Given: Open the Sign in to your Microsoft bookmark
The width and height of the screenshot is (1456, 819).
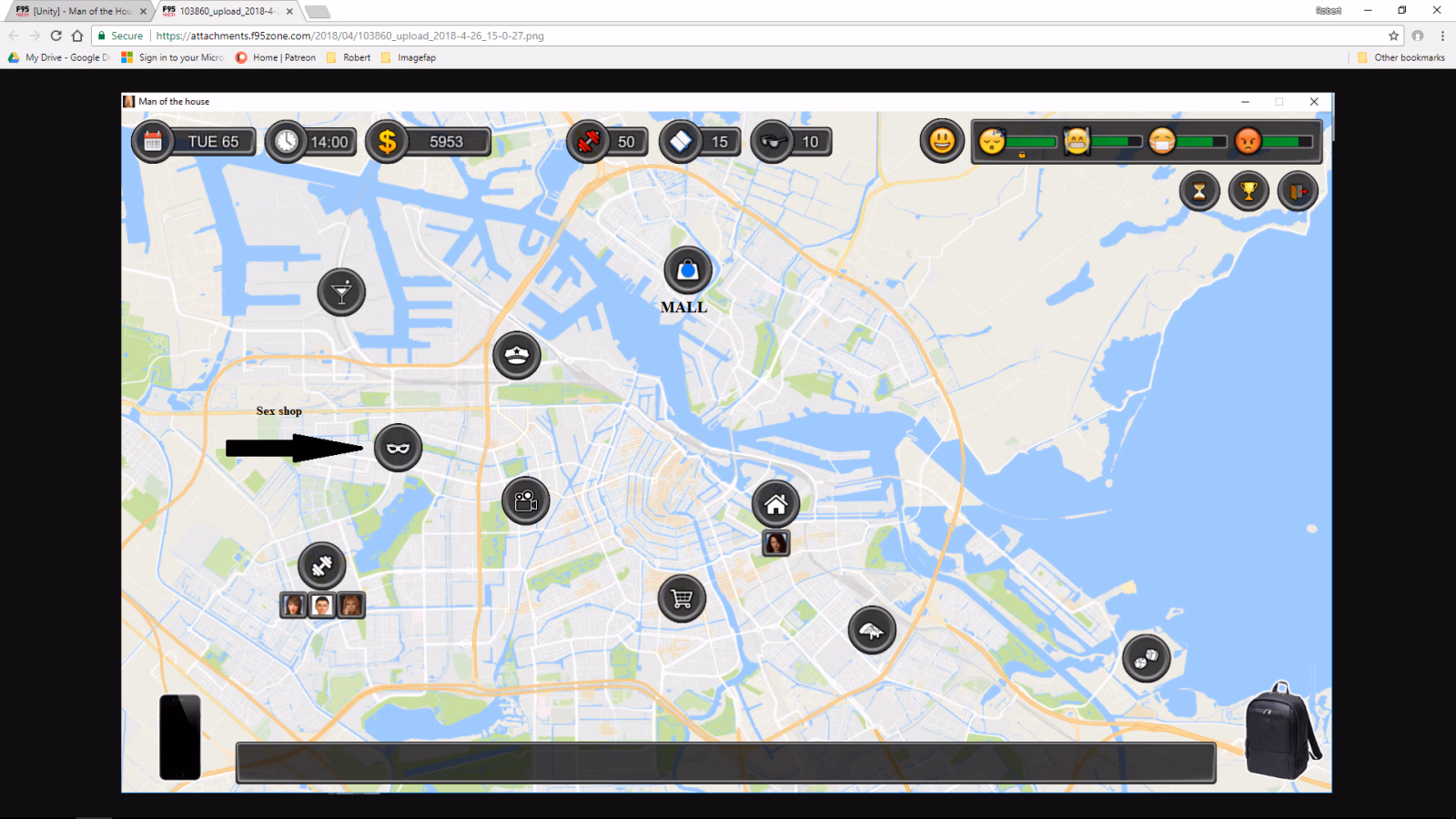Looking at the screenshot, I should (x=173, y=57).
